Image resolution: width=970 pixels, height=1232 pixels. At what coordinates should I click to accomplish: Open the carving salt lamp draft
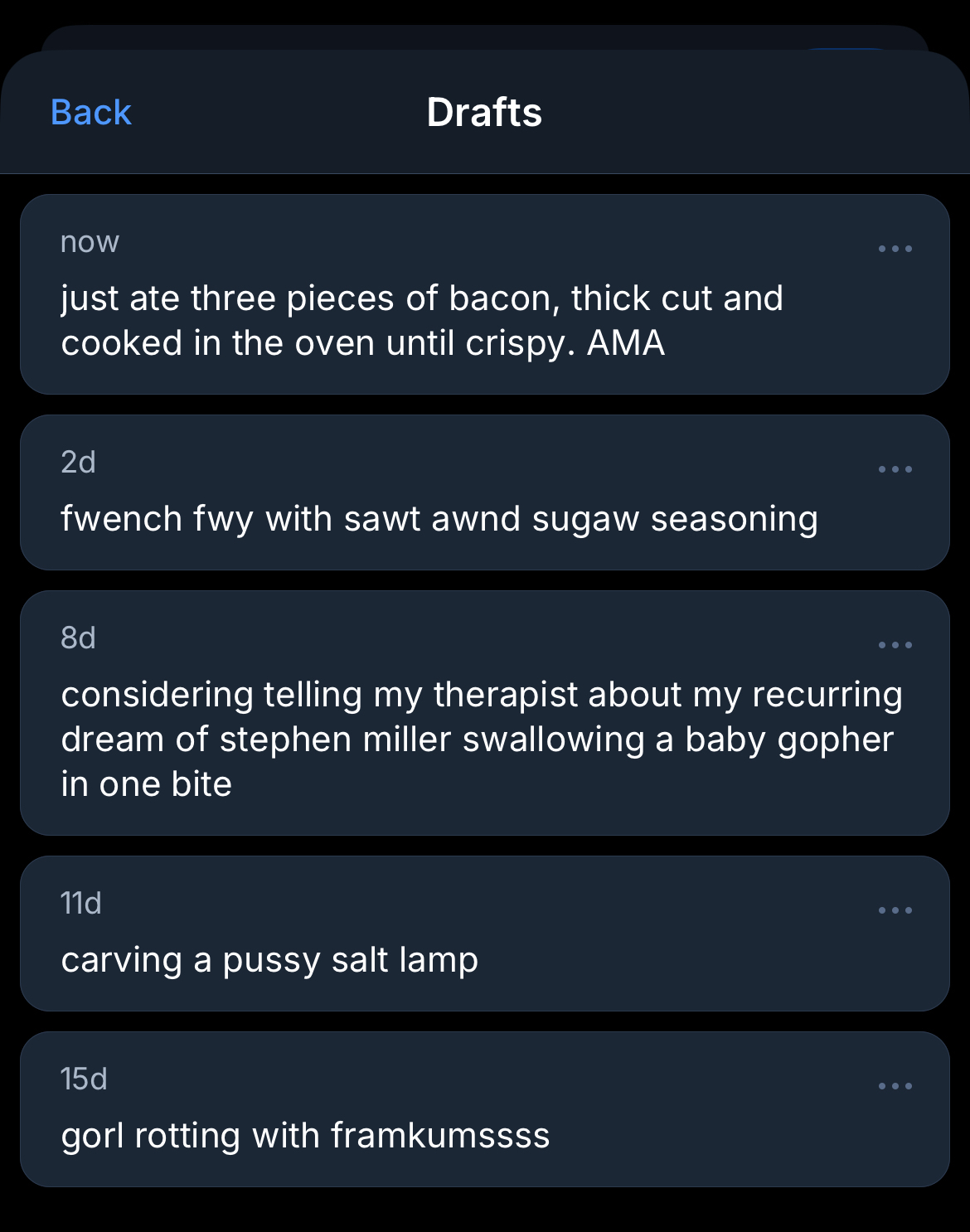coord(269,960)
